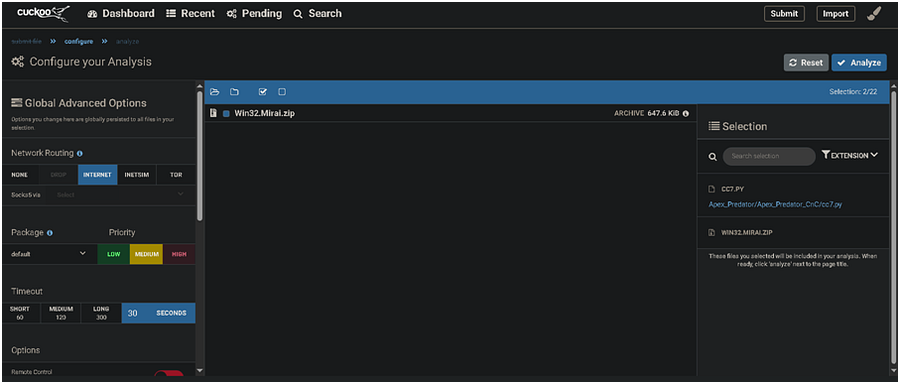Image resolution: width=900 pixels, height=384 pixels.
Task: Open the Search page
Action: pyautogui.click(x=317, y=13)
